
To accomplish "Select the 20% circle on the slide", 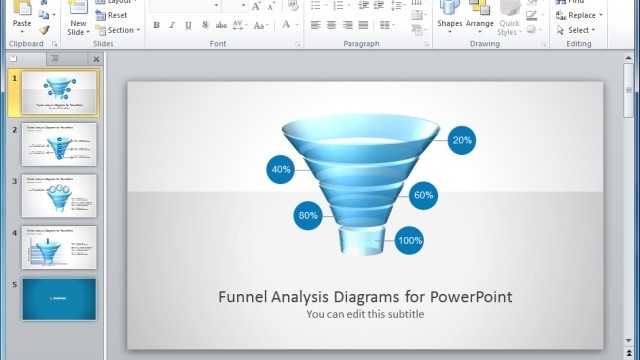I will pos(462,140).
